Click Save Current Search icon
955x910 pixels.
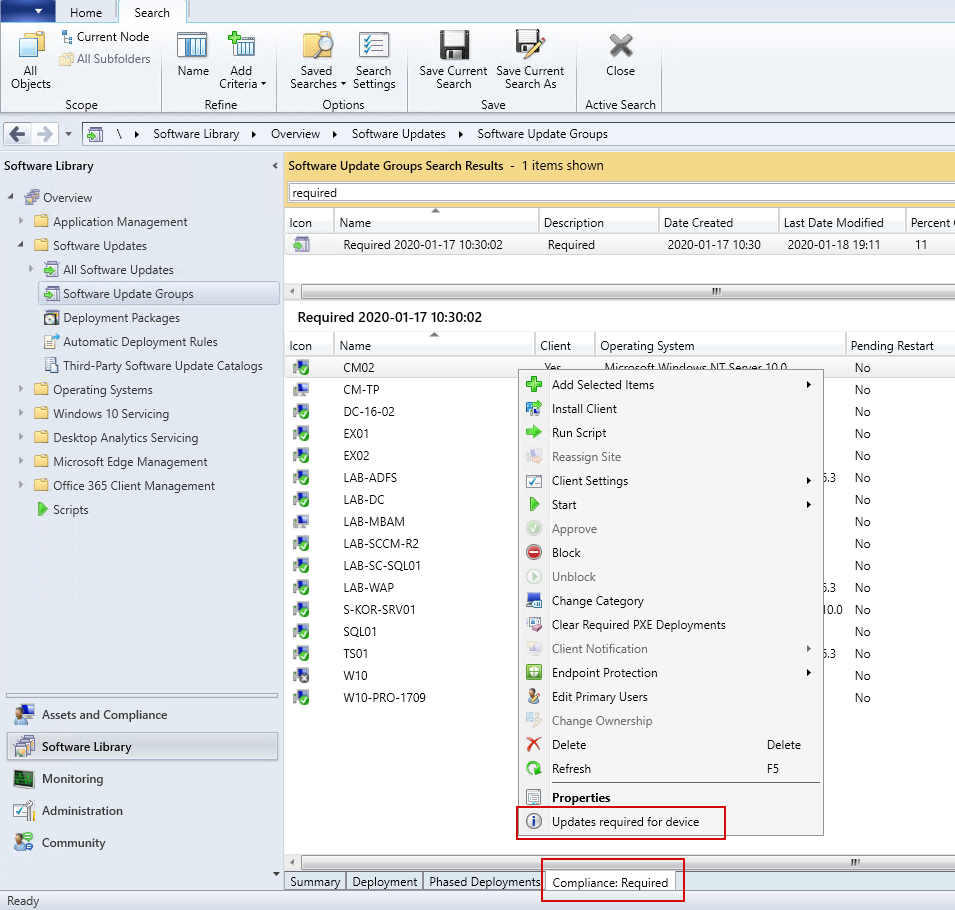coord(453,60)
